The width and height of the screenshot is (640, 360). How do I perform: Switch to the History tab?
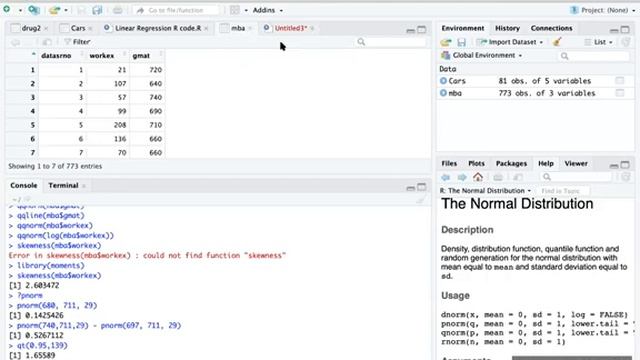[x=507, y=28]
